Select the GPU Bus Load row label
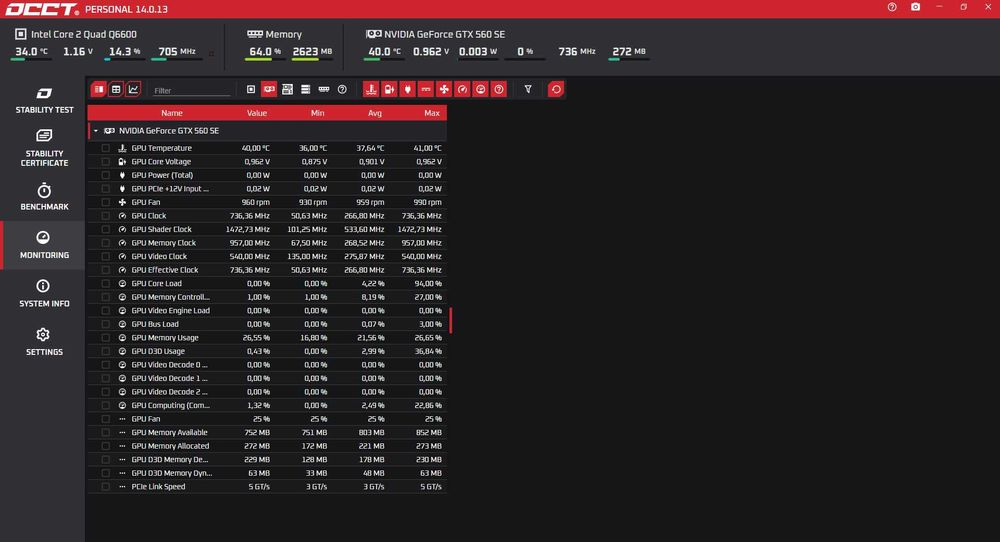 coord(155,324)
